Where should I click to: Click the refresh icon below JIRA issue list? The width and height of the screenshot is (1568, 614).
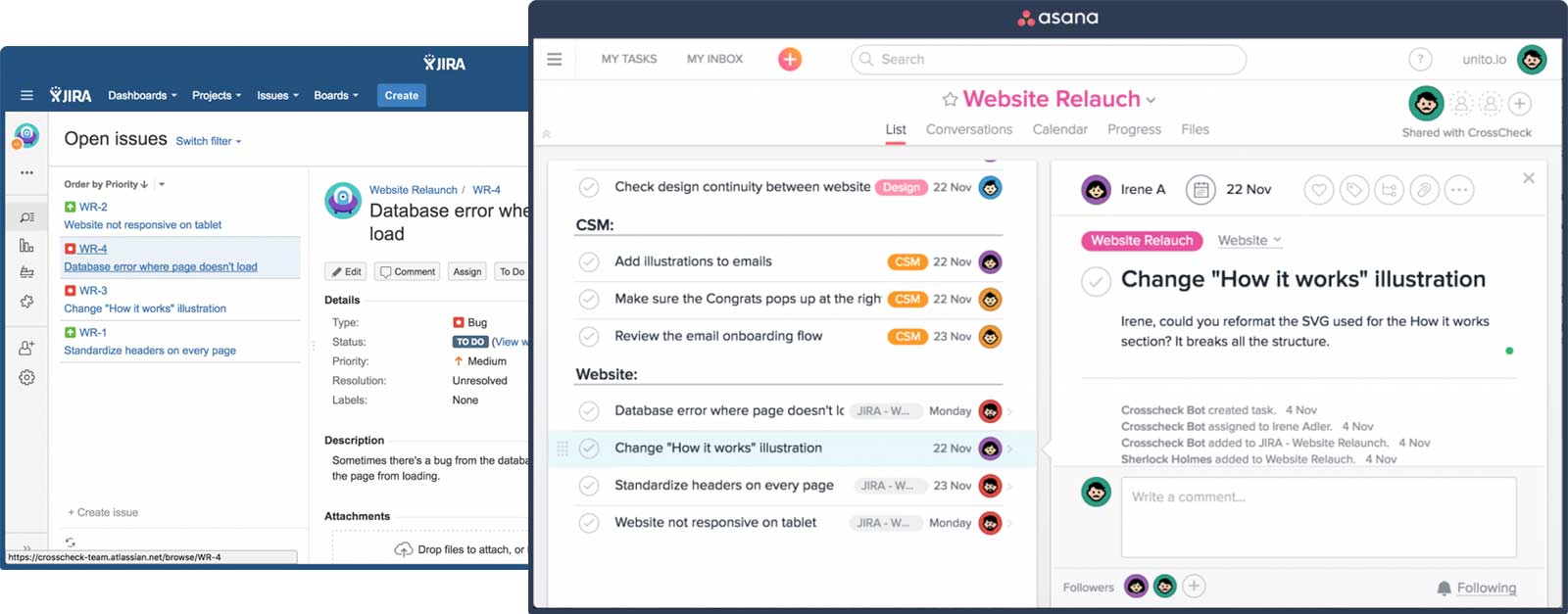click(x=71, y=542)
